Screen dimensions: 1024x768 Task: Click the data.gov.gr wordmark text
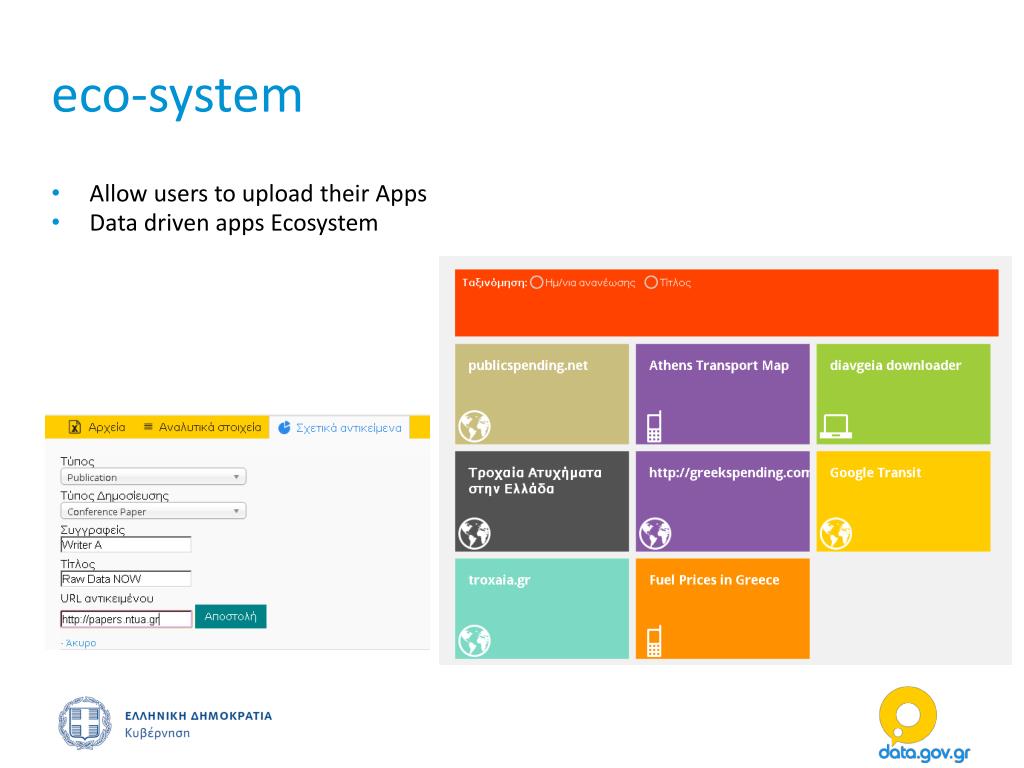click(924, 752)
